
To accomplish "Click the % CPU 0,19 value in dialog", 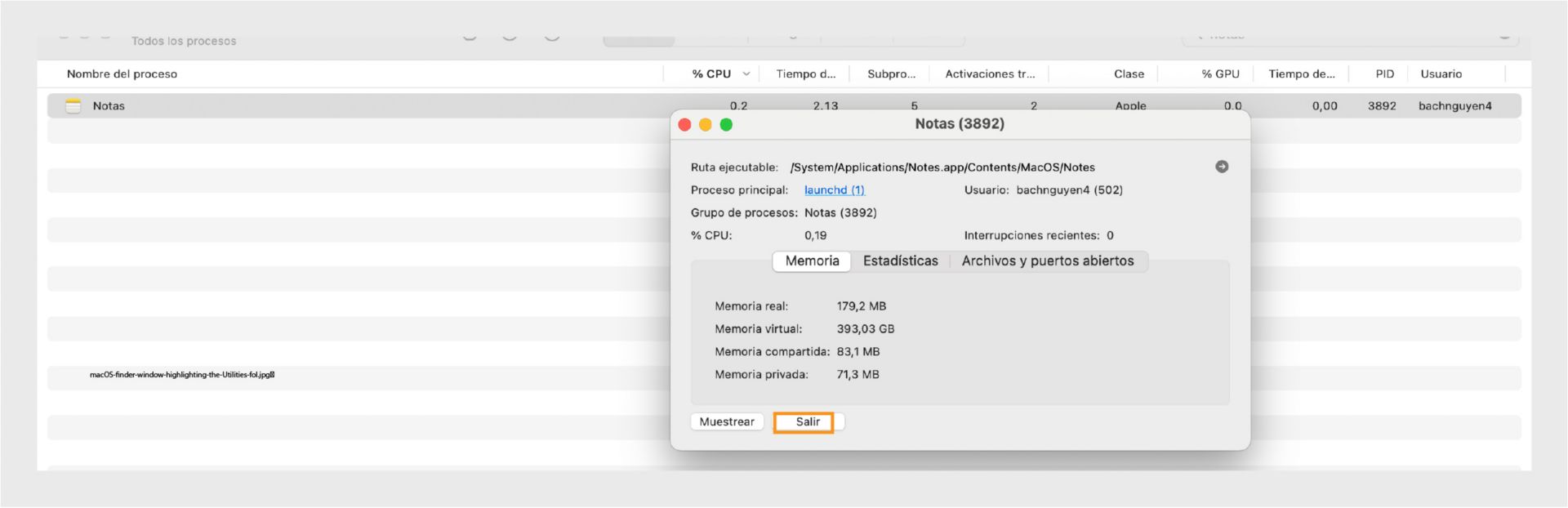I will click(x=815, y=236).
